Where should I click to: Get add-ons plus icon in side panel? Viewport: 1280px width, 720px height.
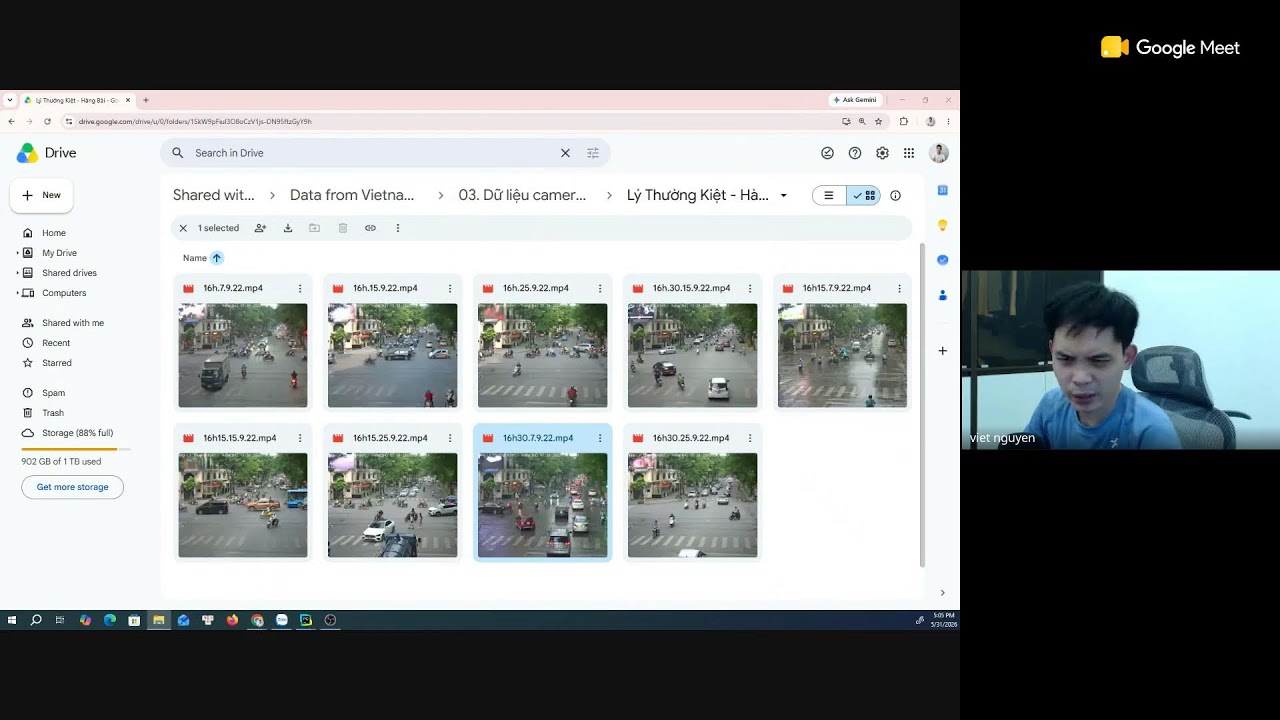942,351
